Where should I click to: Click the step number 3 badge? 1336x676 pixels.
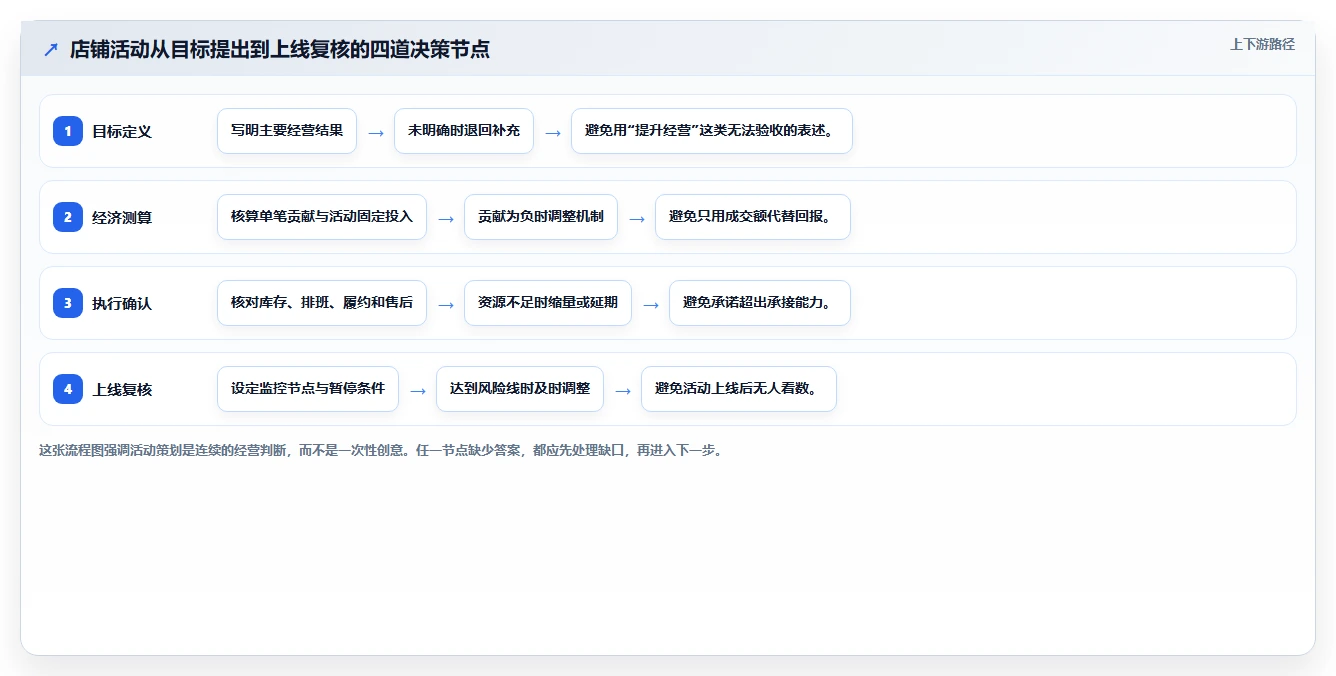pyautogui.click(x=68, y=303)
